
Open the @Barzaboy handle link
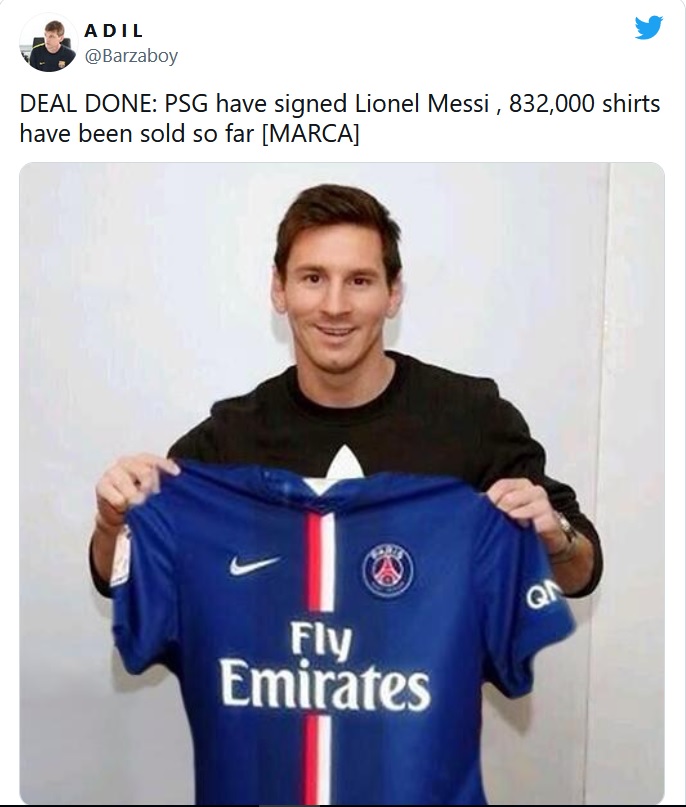coord(131,56)
